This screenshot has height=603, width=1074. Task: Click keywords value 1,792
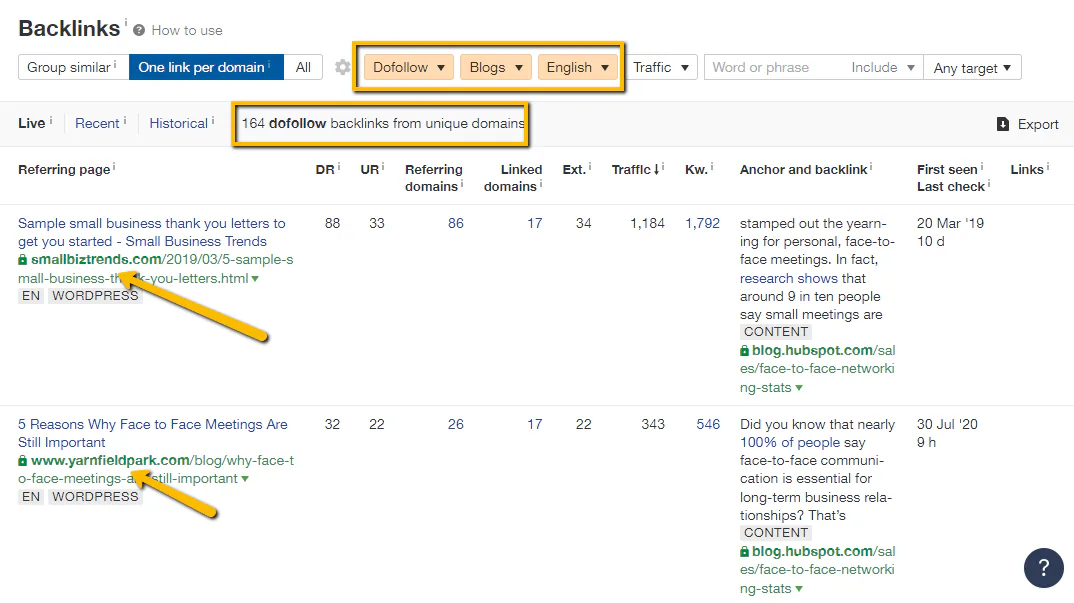[x=702, y=223]
